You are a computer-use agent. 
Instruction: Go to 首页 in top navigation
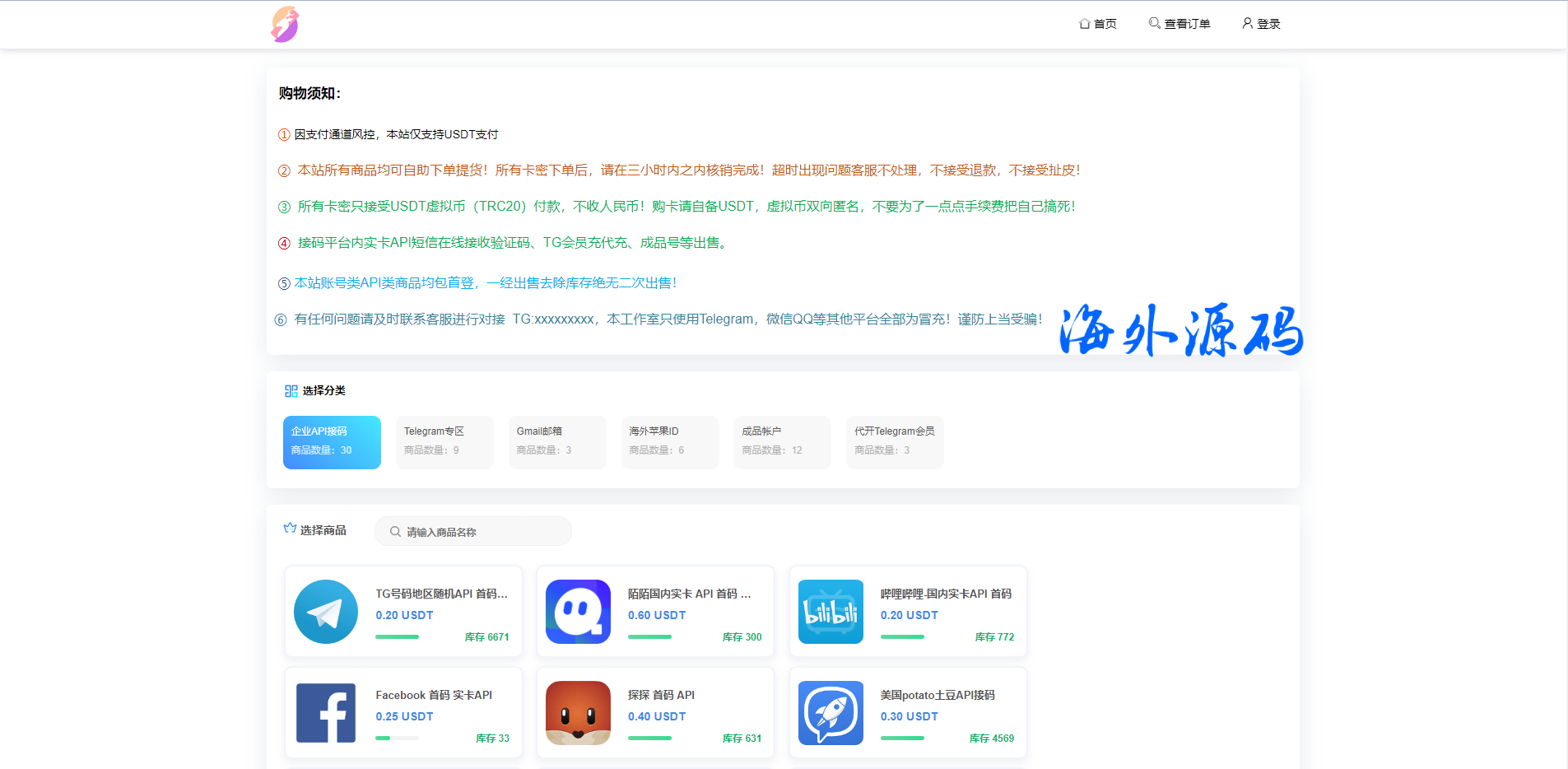[1098, 24]
